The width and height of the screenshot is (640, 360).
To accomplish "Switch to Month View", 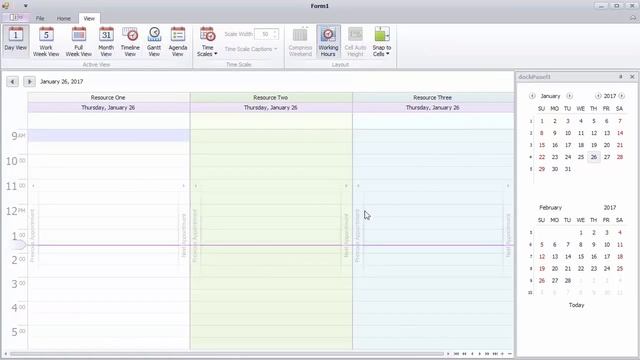I will tap(106, 42).
